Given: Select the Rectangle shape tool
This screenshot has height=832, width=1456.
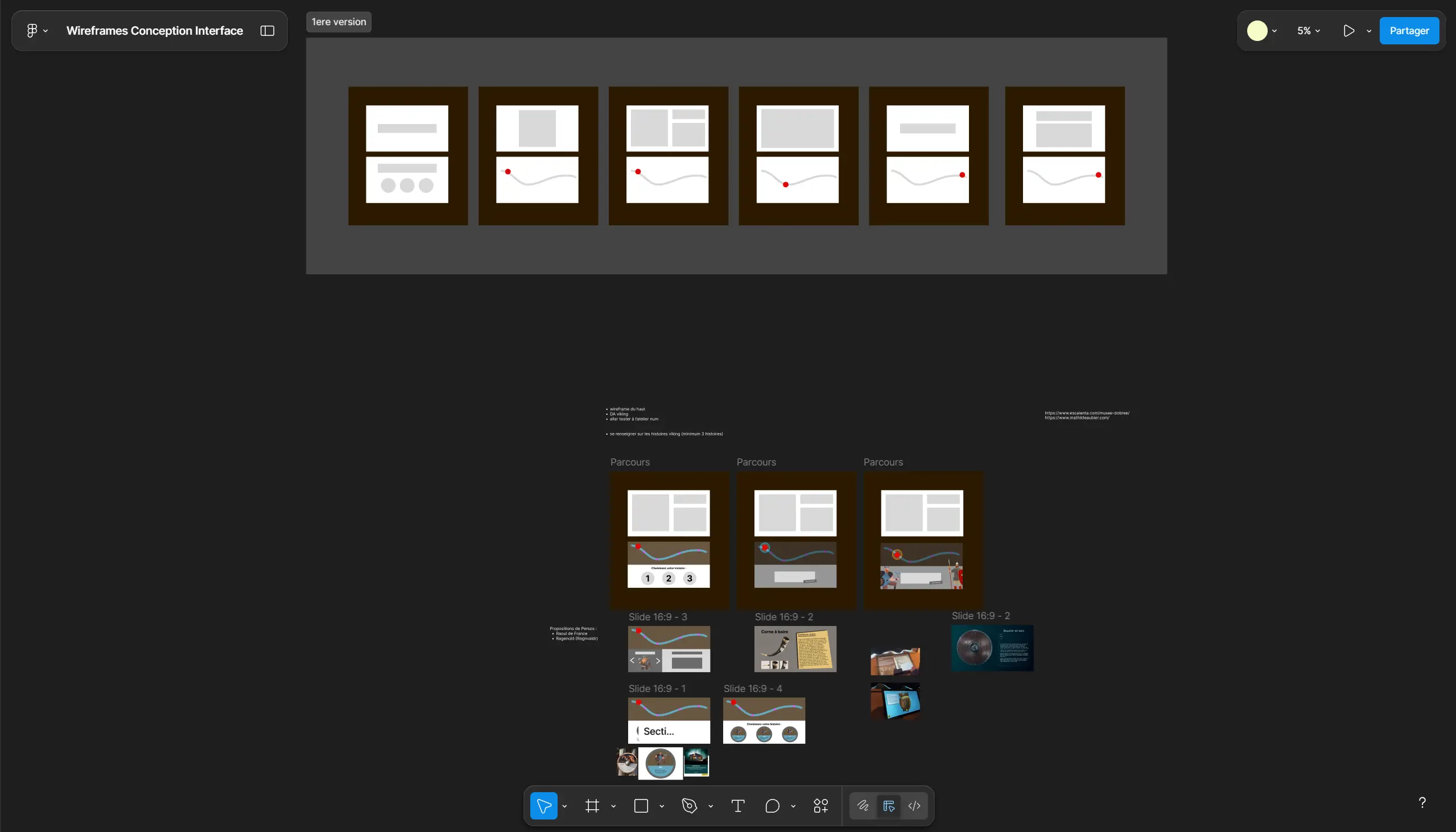Looking at the screenshot, I should 641,806.
